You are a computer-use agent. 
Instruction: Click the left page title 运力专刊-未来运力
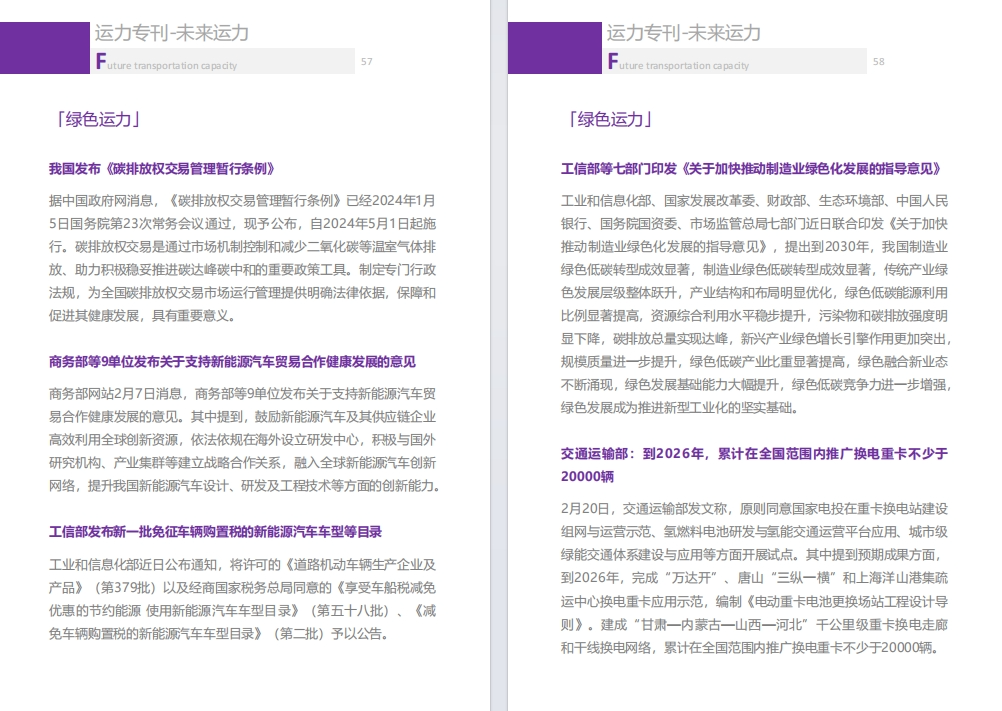point(172,33)
